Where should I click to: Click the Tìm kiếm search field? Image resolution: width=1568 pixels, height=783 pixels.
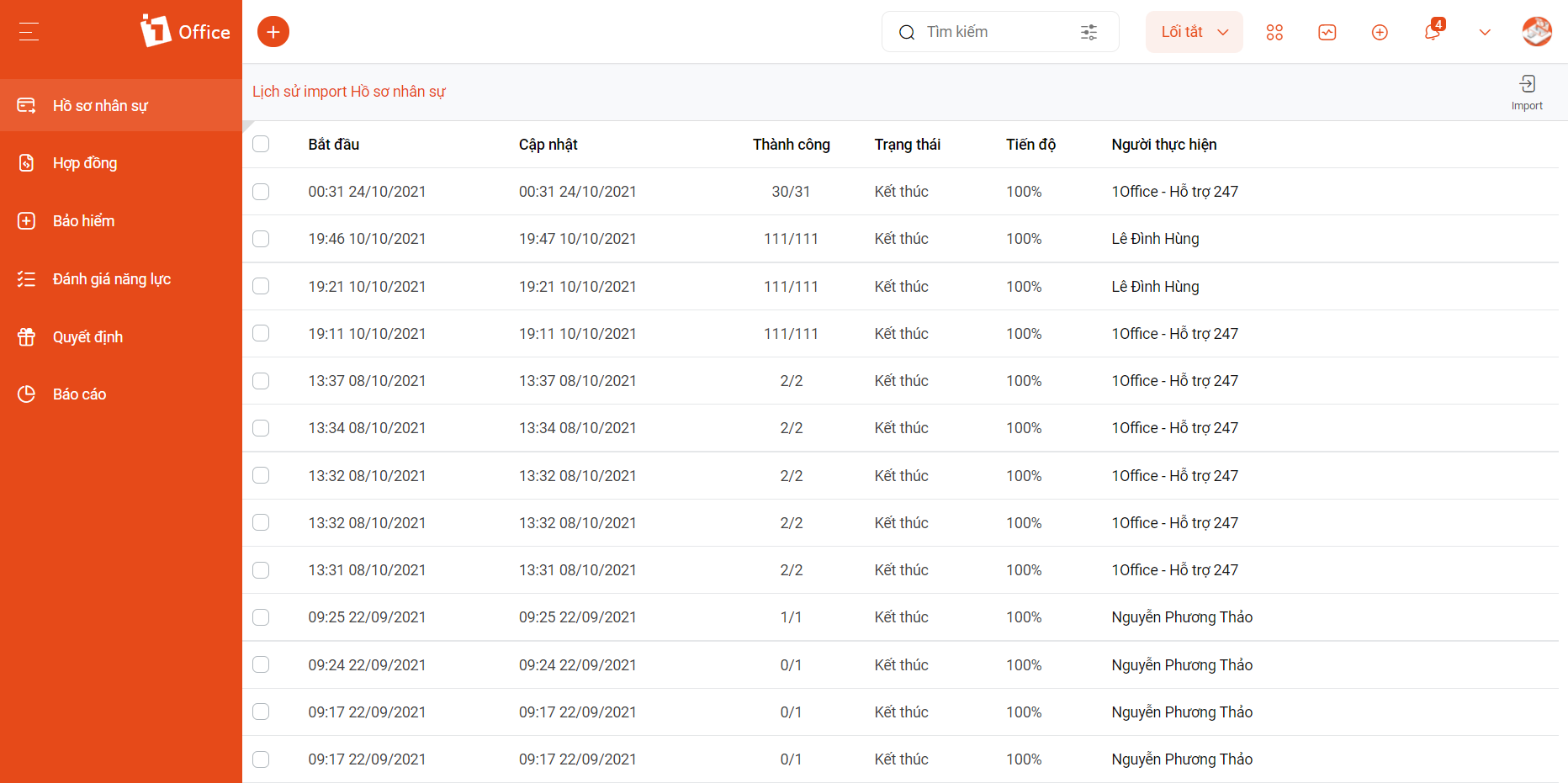pyautogui.click(x=1000, y=32)
